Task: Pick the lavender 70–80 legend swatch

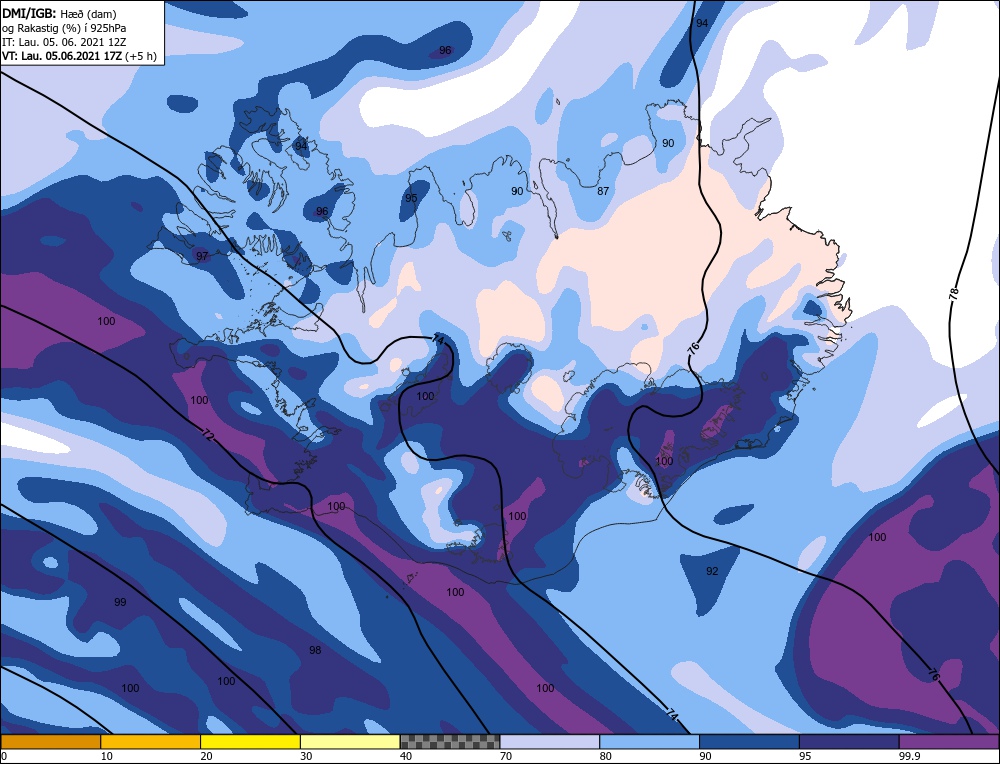Action: pyautogui.click(x=550, y=741)
